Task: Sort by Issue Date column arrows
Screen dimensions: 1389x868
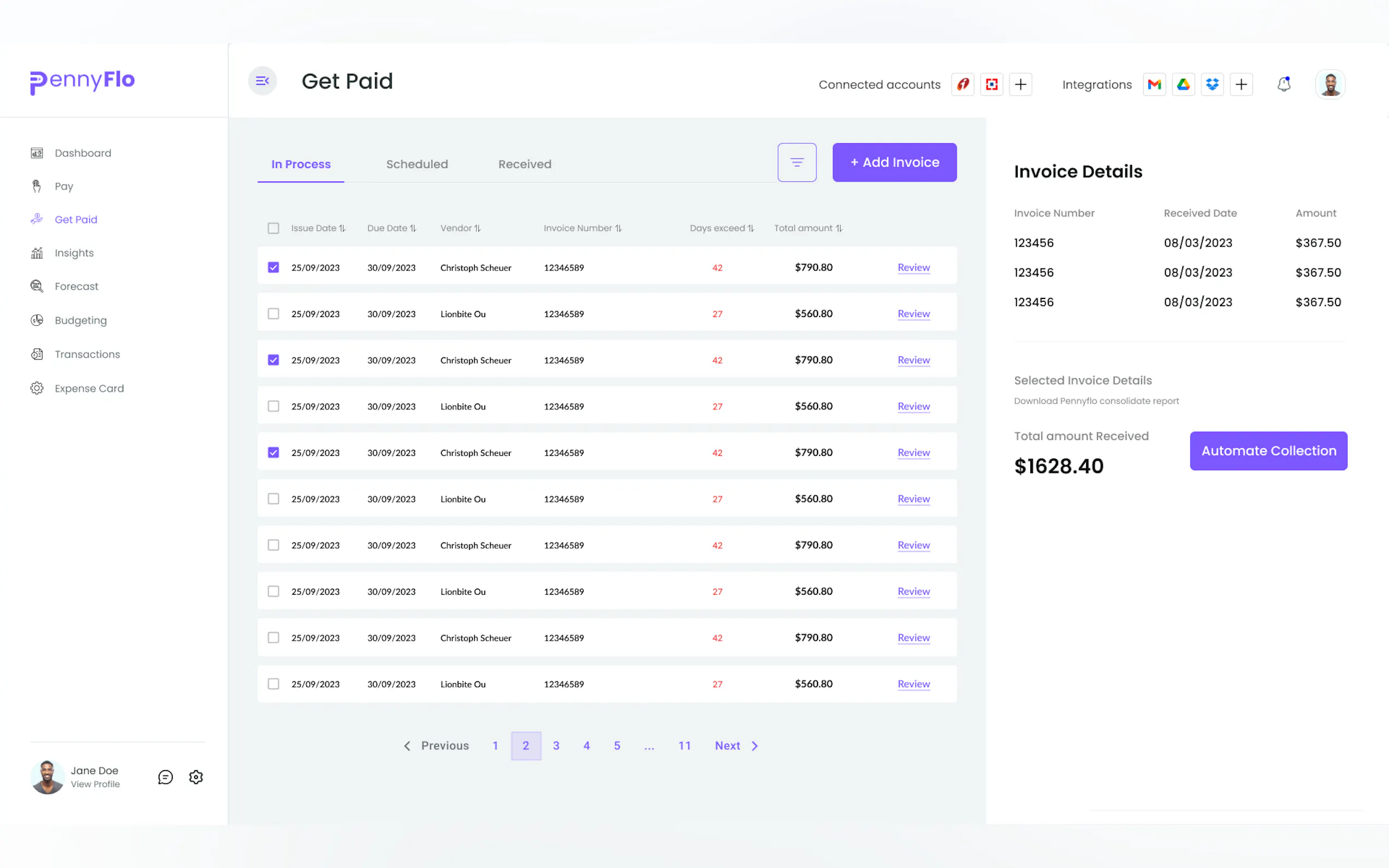Action: 342,228
